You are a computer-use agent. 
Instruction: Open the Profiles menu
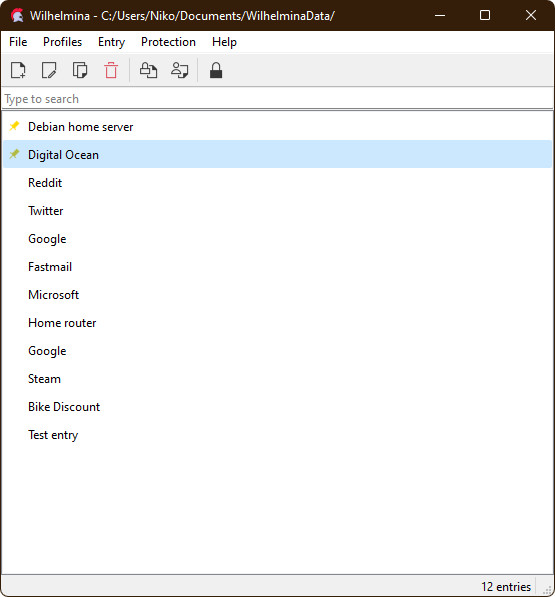(62, 42)
